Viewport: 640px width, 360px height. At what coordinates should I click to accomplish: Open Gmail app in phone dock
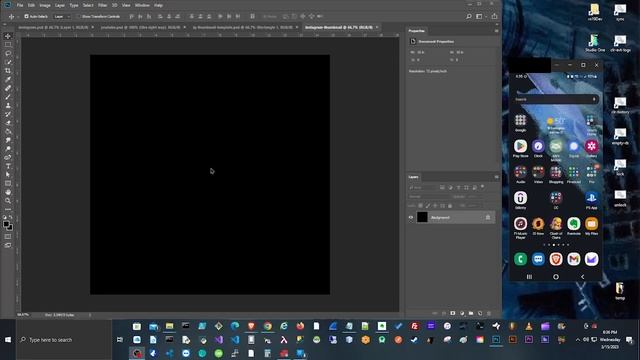click(573, 259)
